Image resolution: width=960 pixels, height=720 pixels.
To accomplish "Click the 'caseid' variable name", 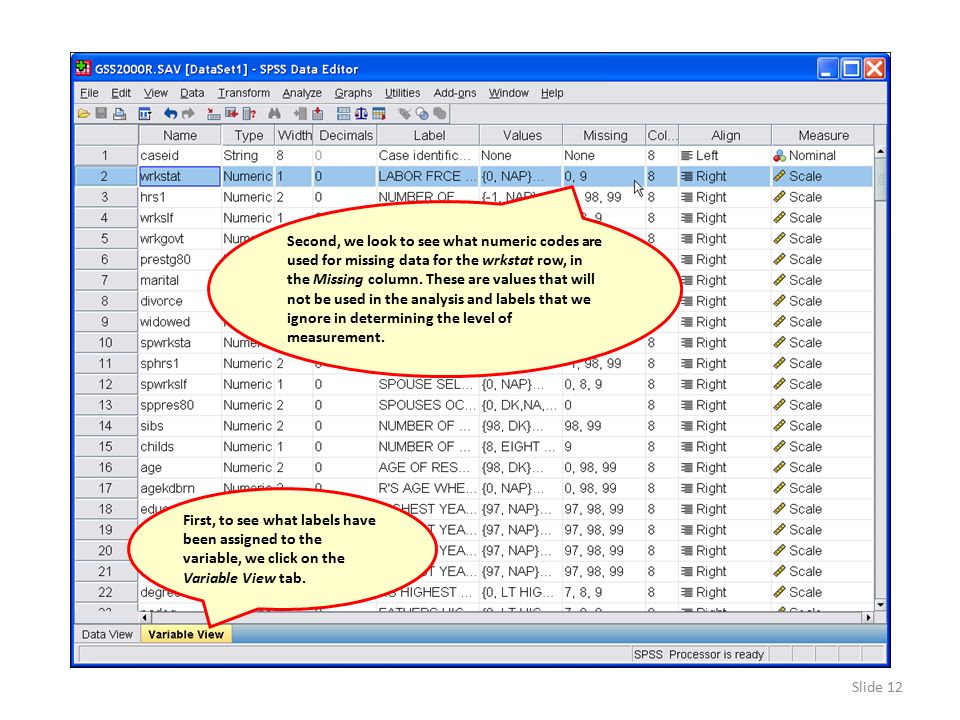I will 159,156.
